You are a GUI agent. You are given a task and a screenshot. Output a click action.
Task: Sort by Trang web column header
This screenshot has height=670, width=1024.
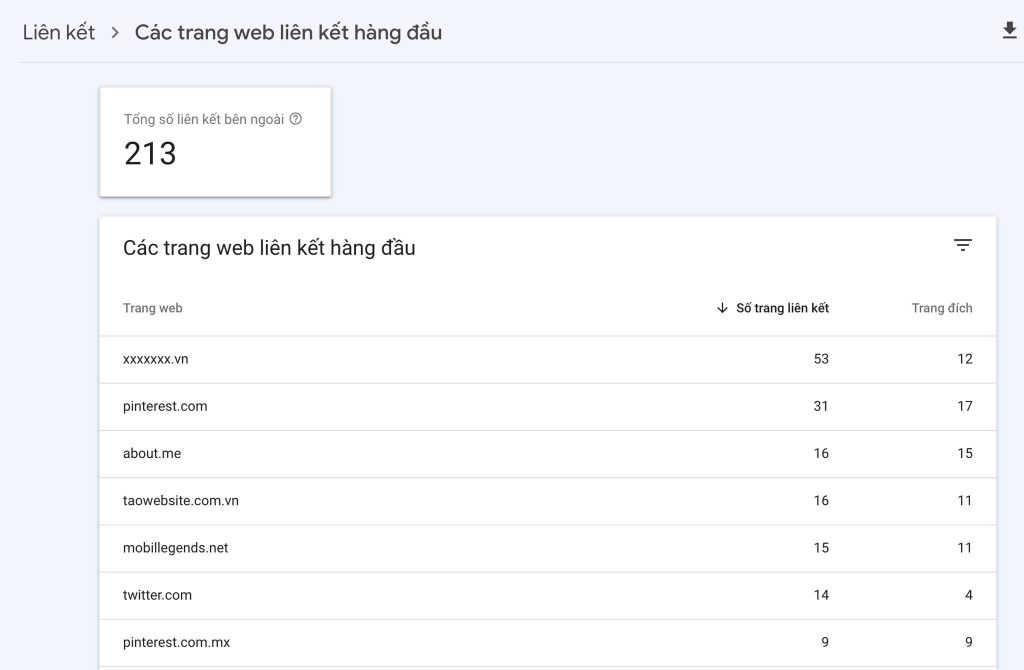coord(152,308)
